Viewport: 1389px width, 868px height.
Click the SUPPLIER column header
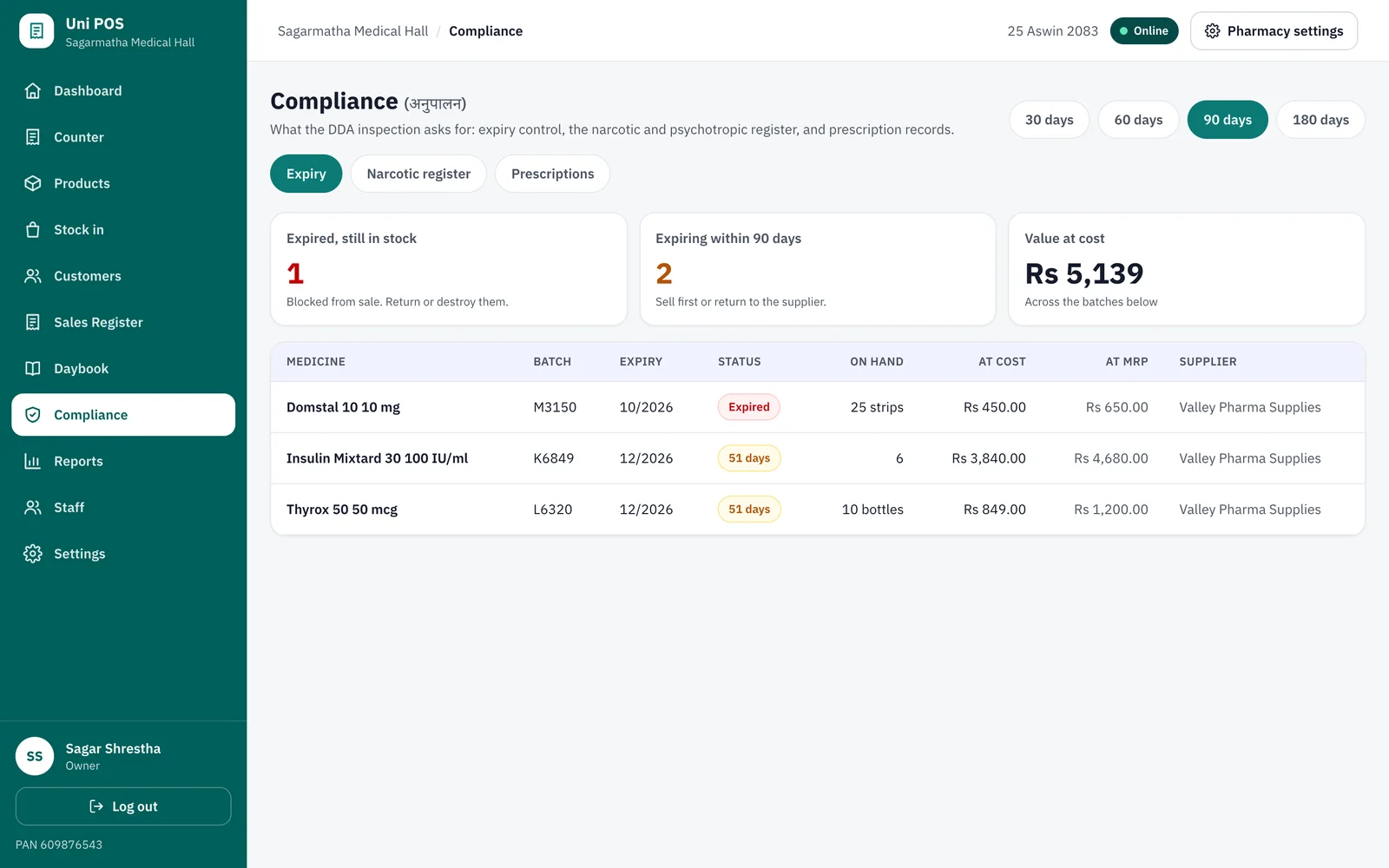1208,362
